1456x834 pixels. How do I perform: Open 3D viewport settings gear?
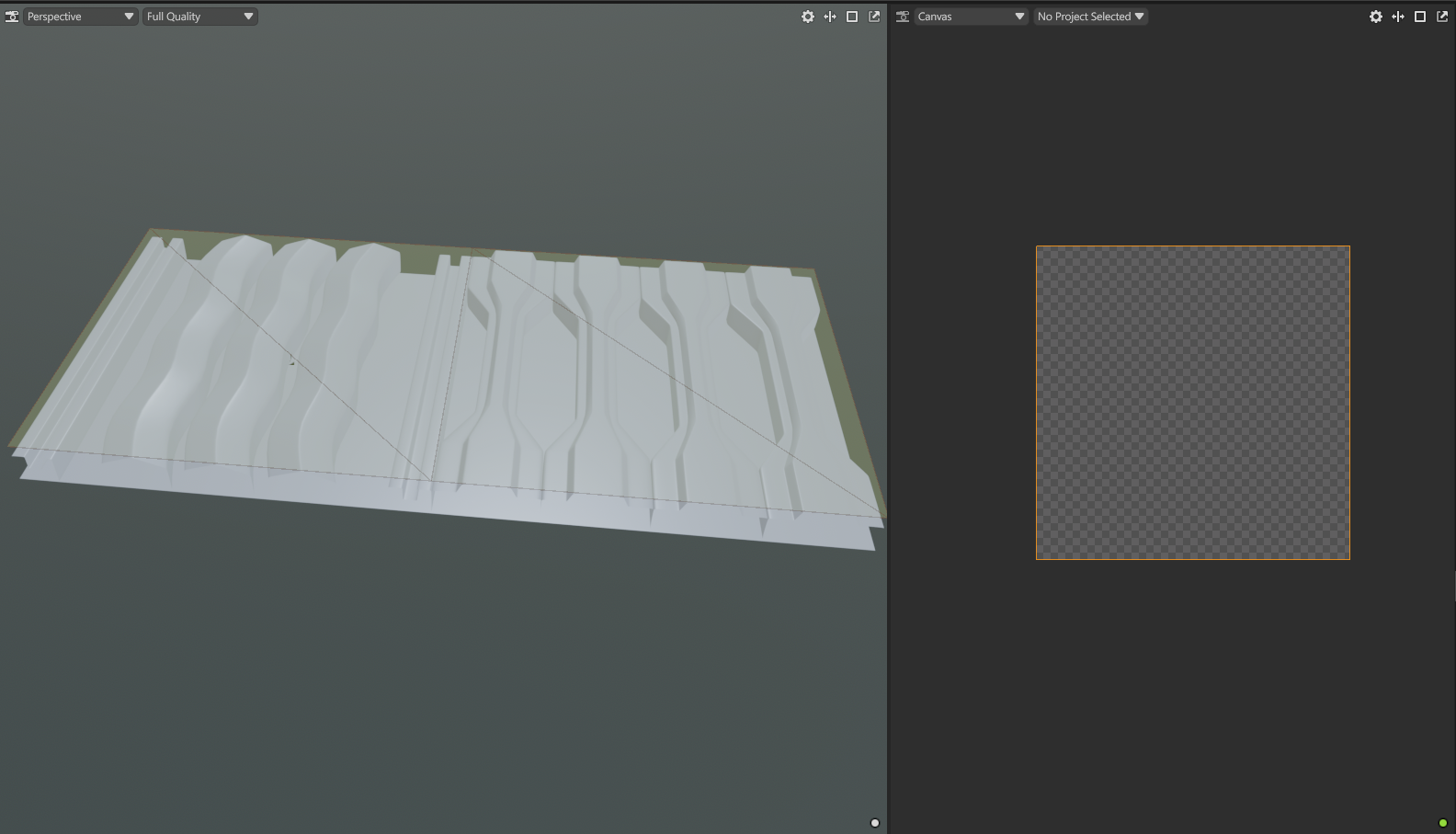click(x=807, y=17)
